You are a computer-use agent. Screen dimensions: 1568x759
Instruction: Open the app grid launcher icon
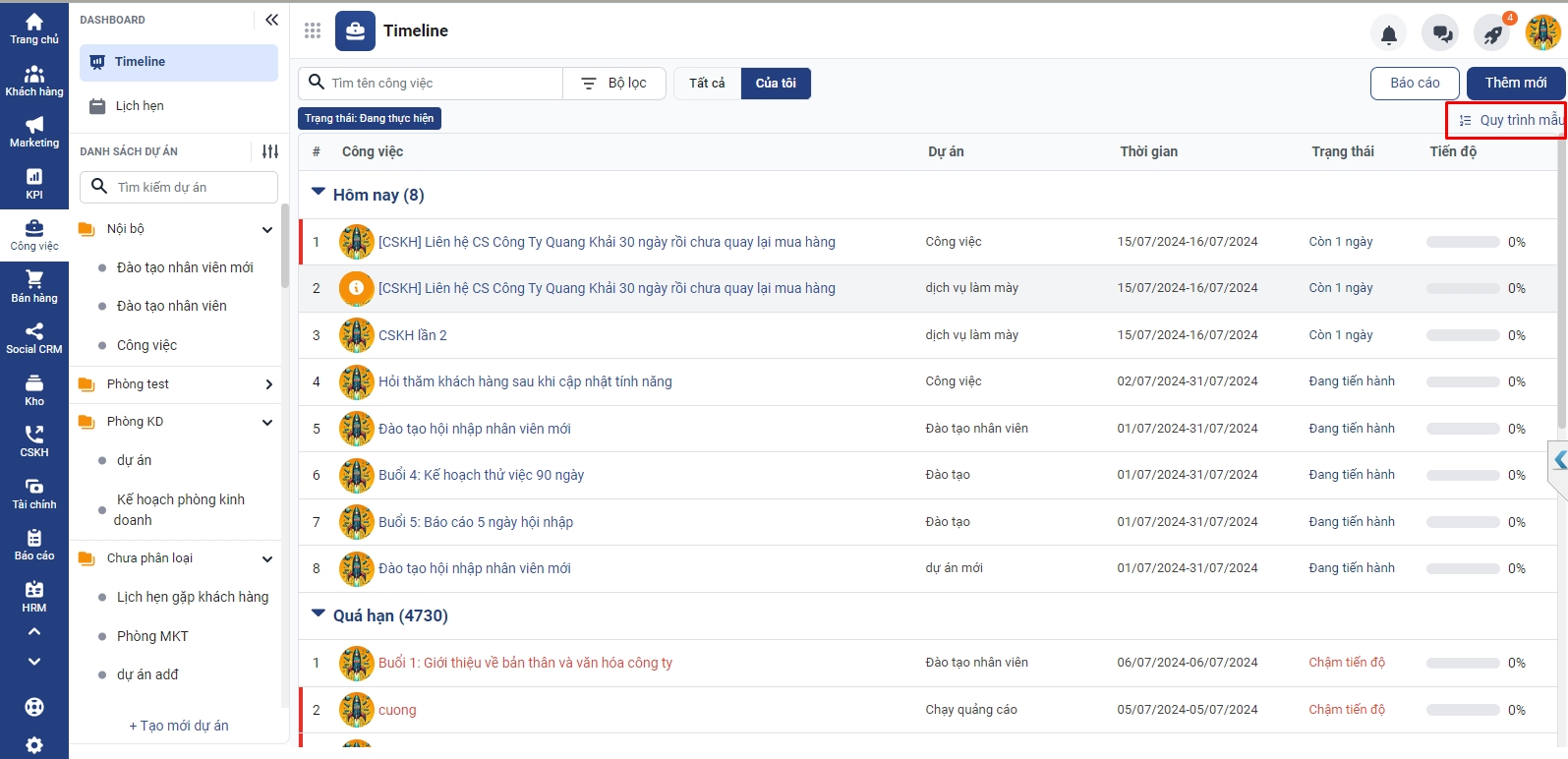pyautogui.click(x=313, y=30)
